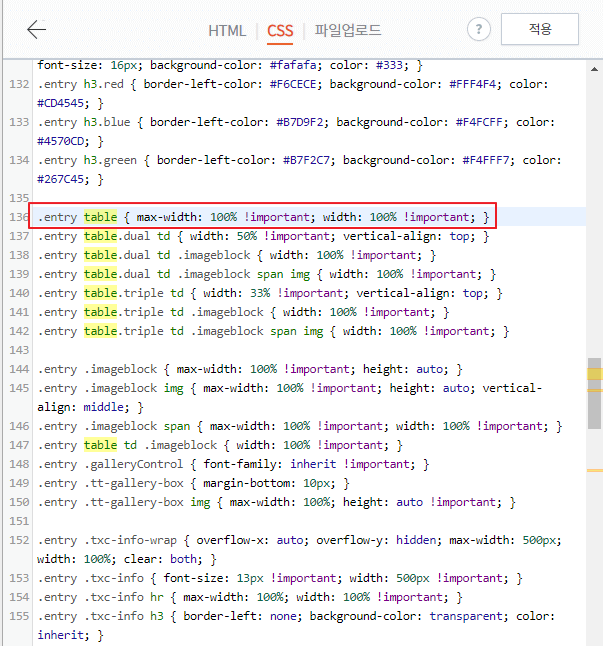Open the help question mark icon
Viewport: 603px width, 646px height.
[479, 29]
